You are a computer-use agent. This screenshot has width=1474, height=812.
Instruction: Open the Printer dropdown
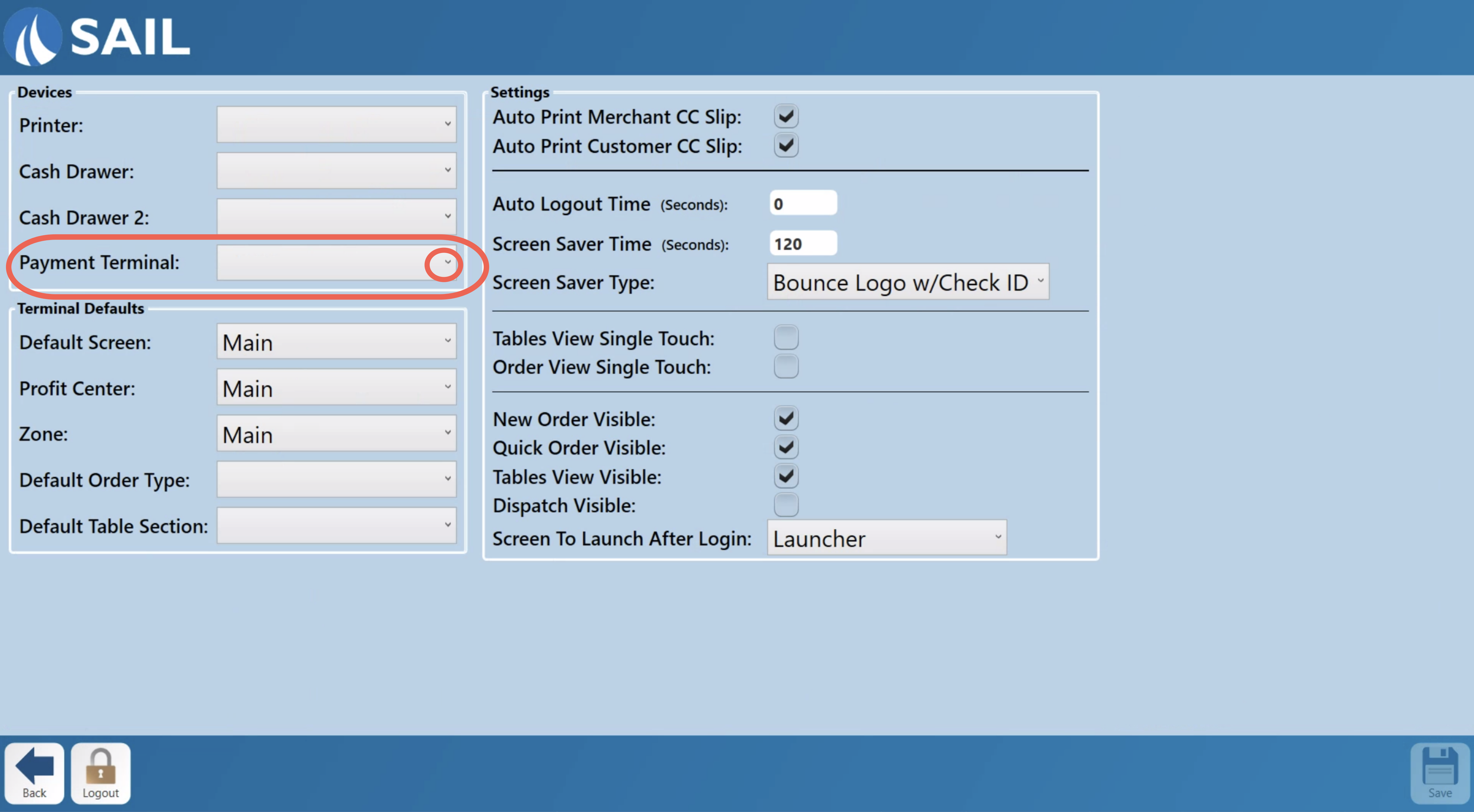click(337, 124)
